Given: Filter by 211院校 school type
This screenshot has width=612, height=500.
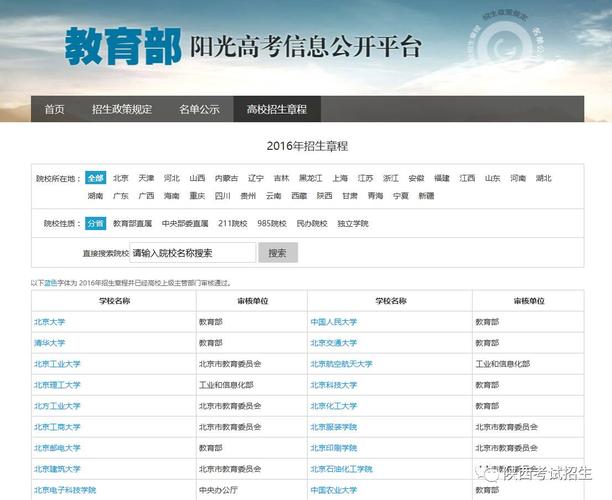Looking at the screenshot, I should 233,223.
